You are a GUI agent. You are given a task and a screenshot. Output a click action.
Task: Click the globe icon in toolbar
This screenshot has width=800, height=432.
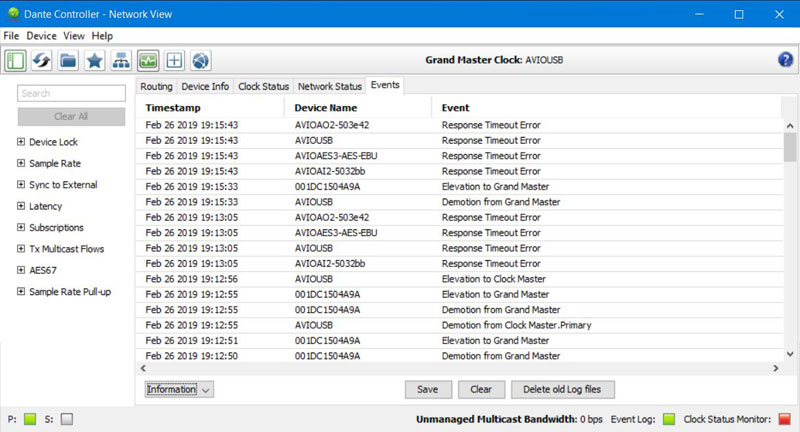pos(200,60)
